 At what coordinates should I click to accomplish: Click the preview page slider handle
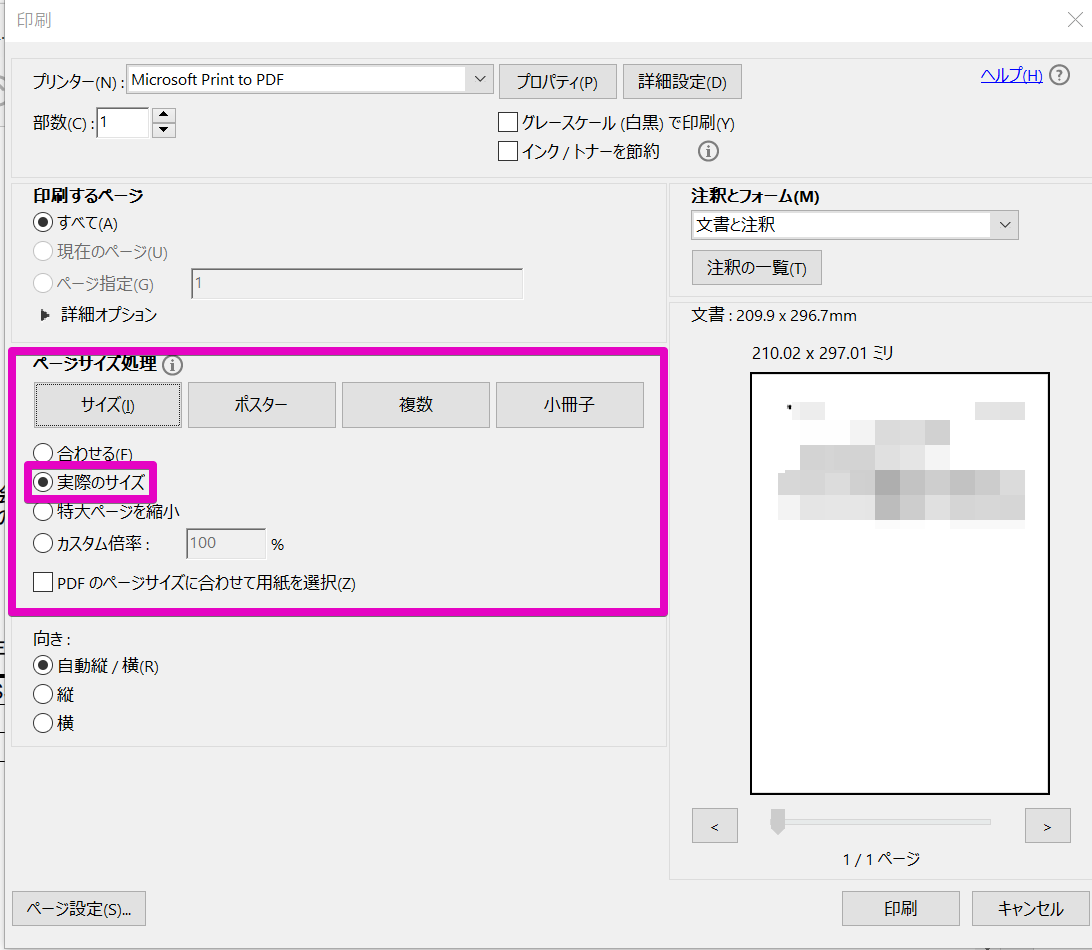(778, 822)
